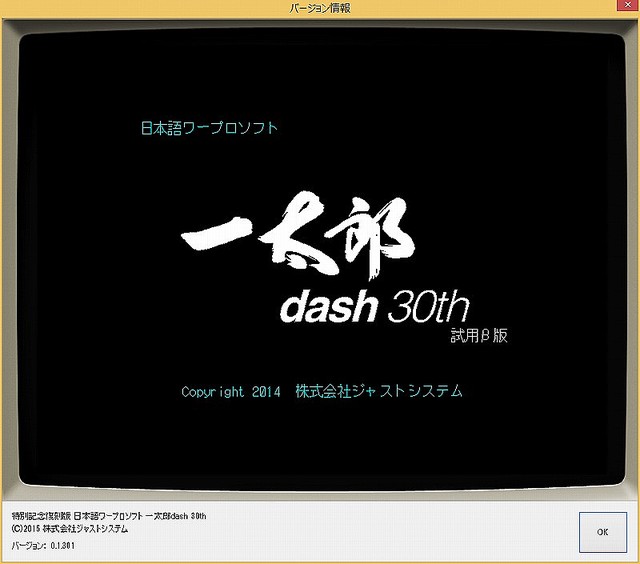Click the 'バージョン: 0.1.301' version text
Screen dimensions: 640x564
(43, 546)
